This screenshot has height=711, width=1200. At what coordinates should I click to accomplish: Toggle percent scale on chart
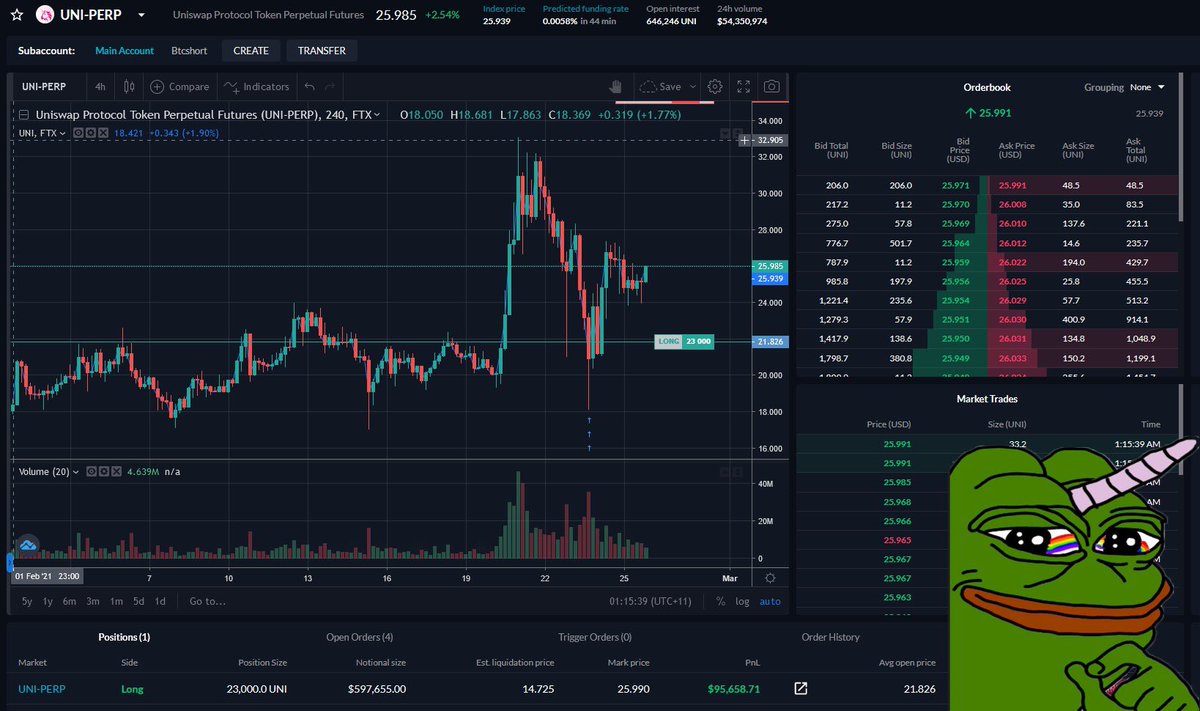[721, 601]
